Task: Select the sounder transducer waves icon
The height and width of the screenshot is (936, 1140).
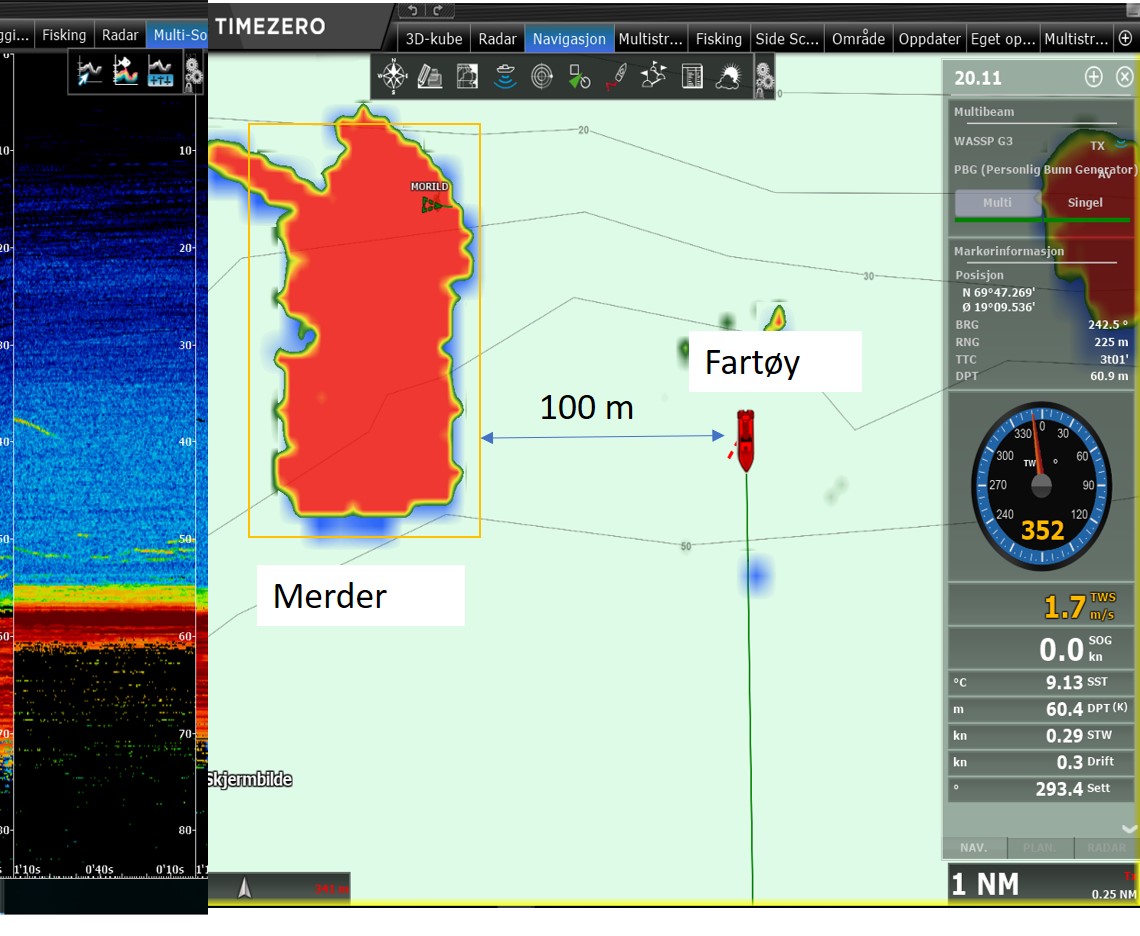Action: click(505, 76)
